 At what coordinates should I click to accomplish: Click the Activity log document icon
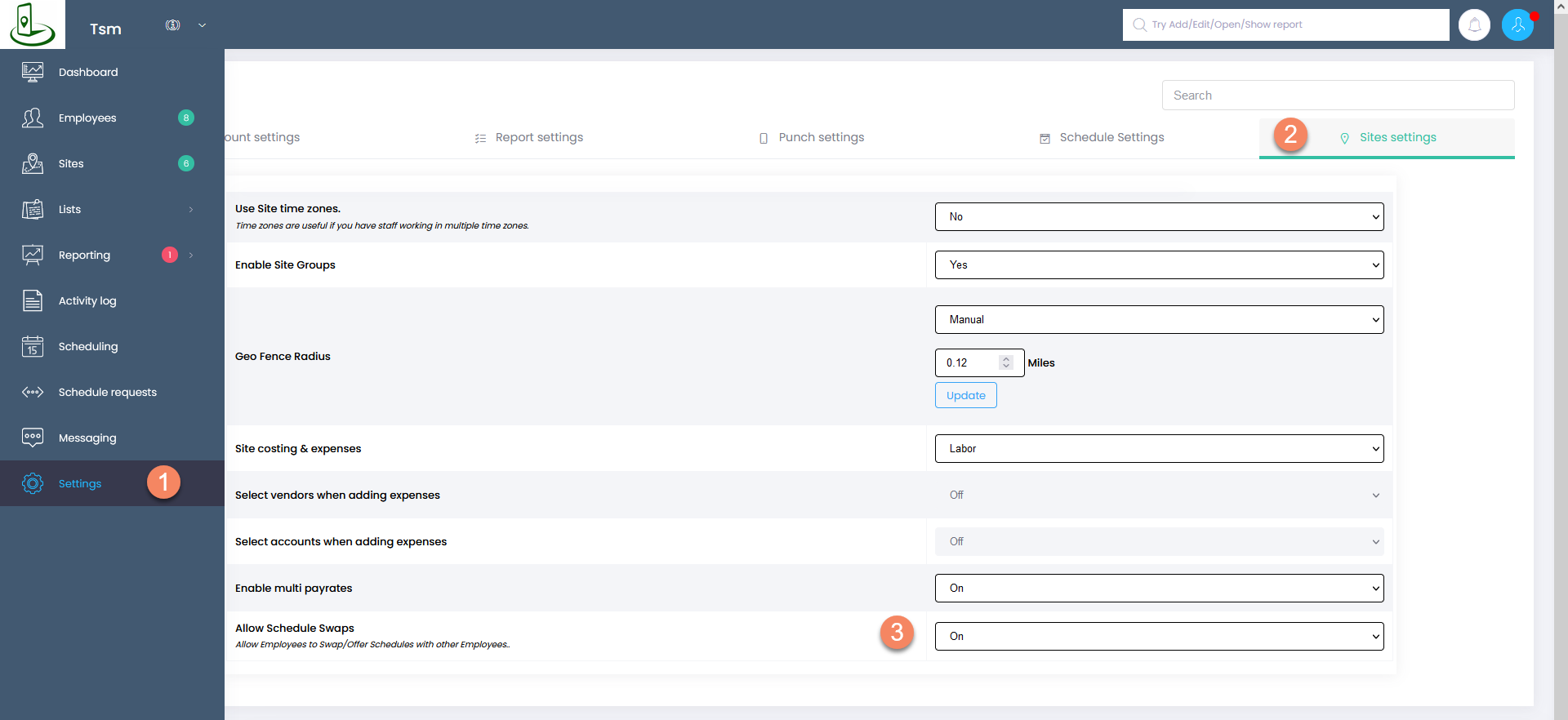tap(33, 300)
